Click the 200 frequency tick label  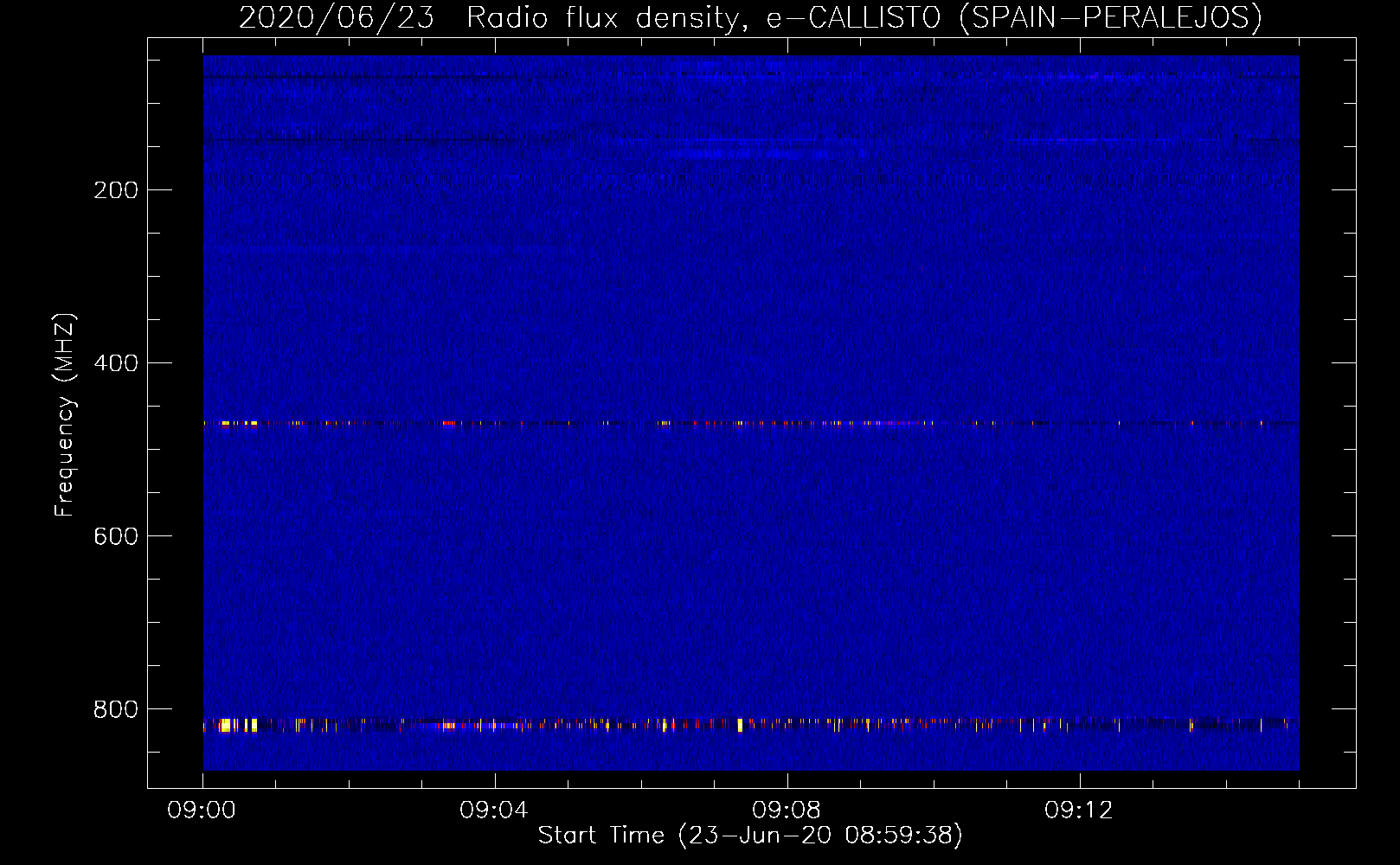pyautogui.click(x=116, y=190)
